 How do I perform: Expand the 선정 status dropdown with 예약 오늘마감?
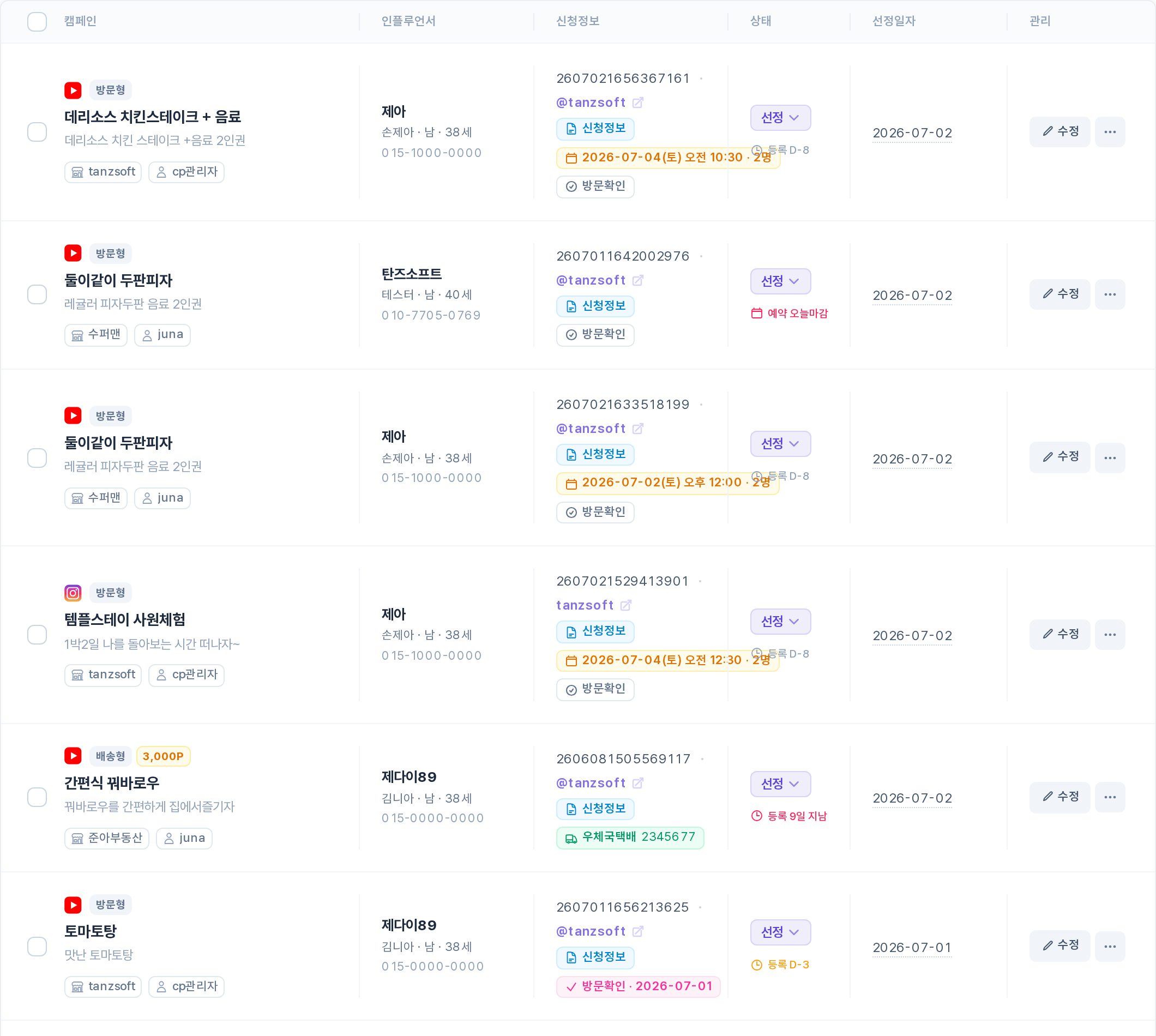(780, 281)
